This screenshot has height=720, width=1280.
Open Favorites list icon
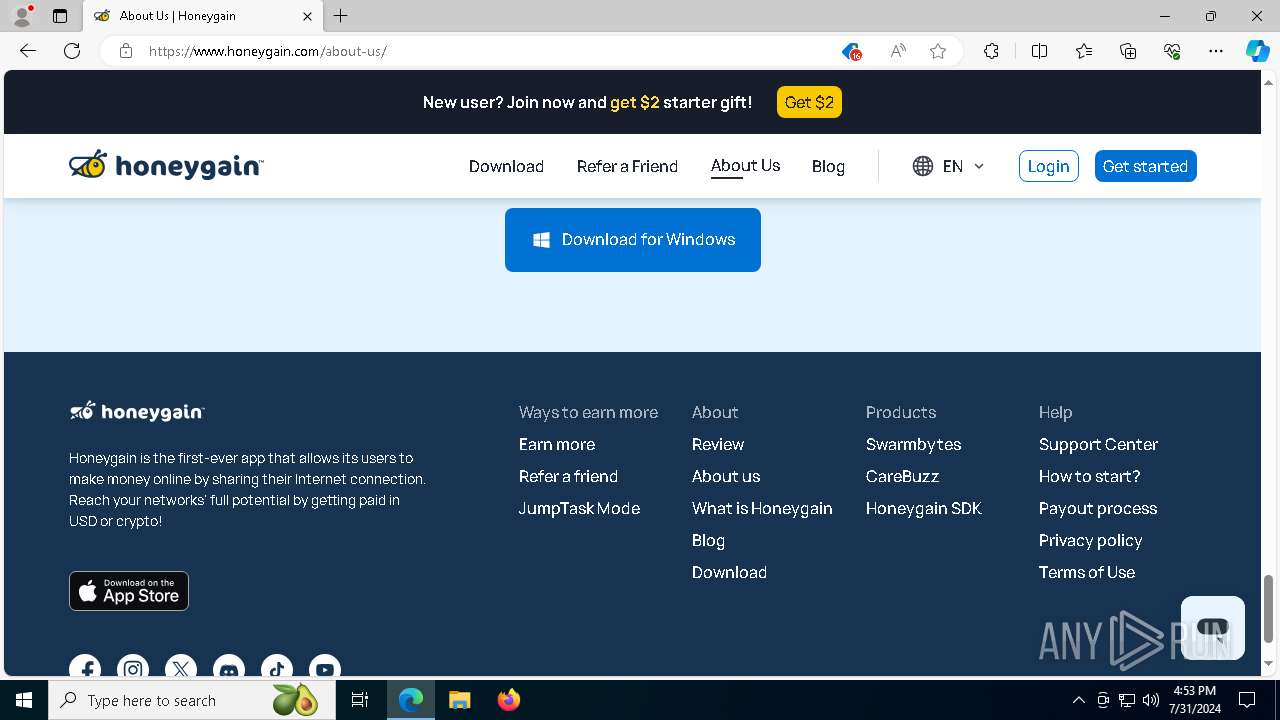pyautogui.click(x=1084, y=51)
